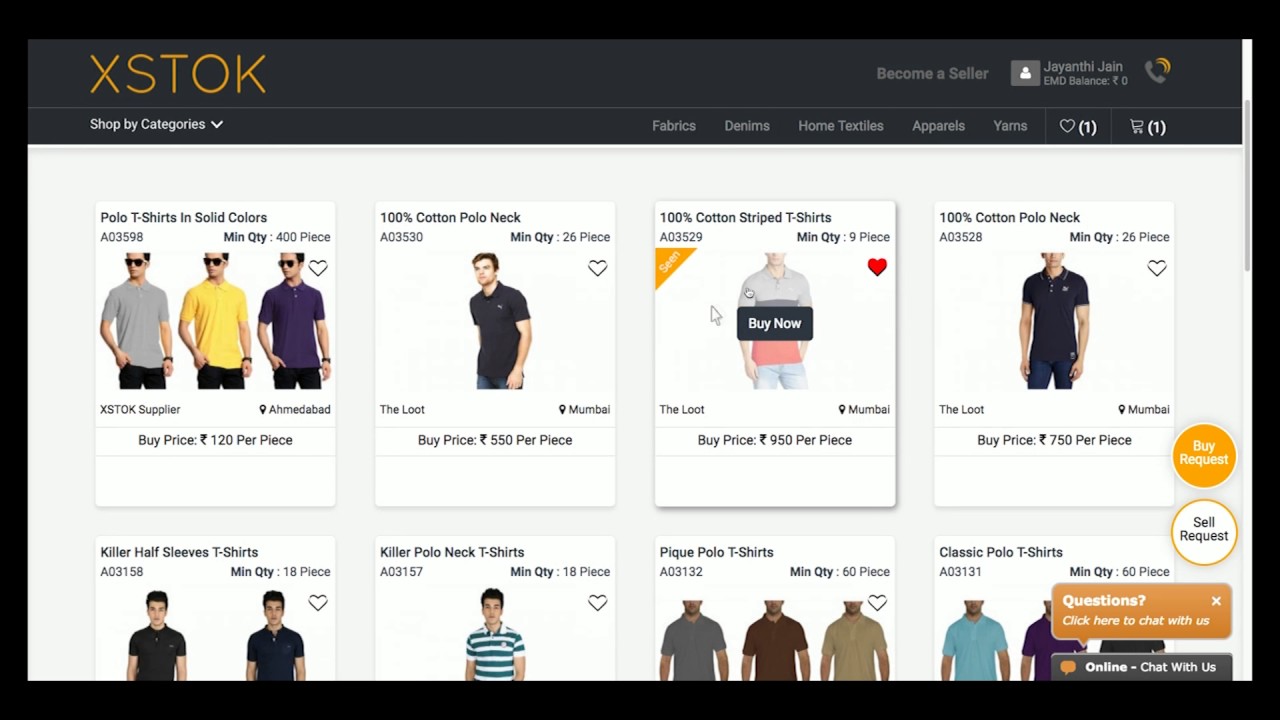Open the Home Textiles menu
1280x720 pixels.
pyautogui.click(x=841, y=126)
